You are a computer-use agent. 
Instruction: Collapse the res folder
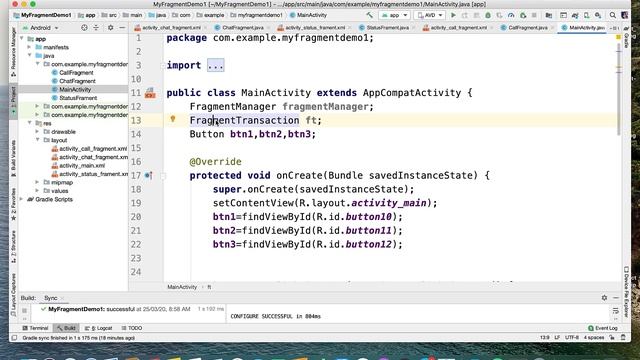pyautogui.click(x=30, y=123)
